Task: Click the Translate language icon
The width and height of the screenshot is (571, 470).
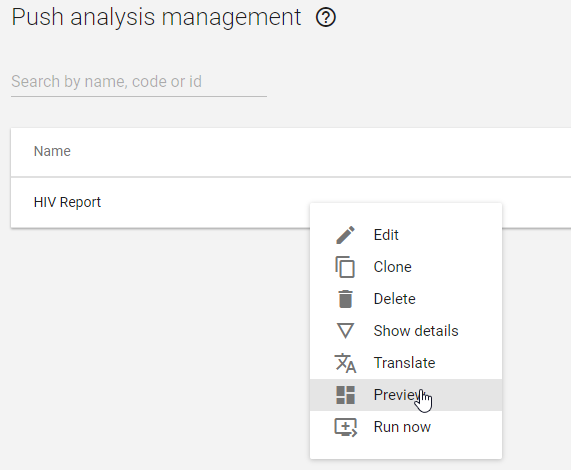Action: tap(345, 363)
